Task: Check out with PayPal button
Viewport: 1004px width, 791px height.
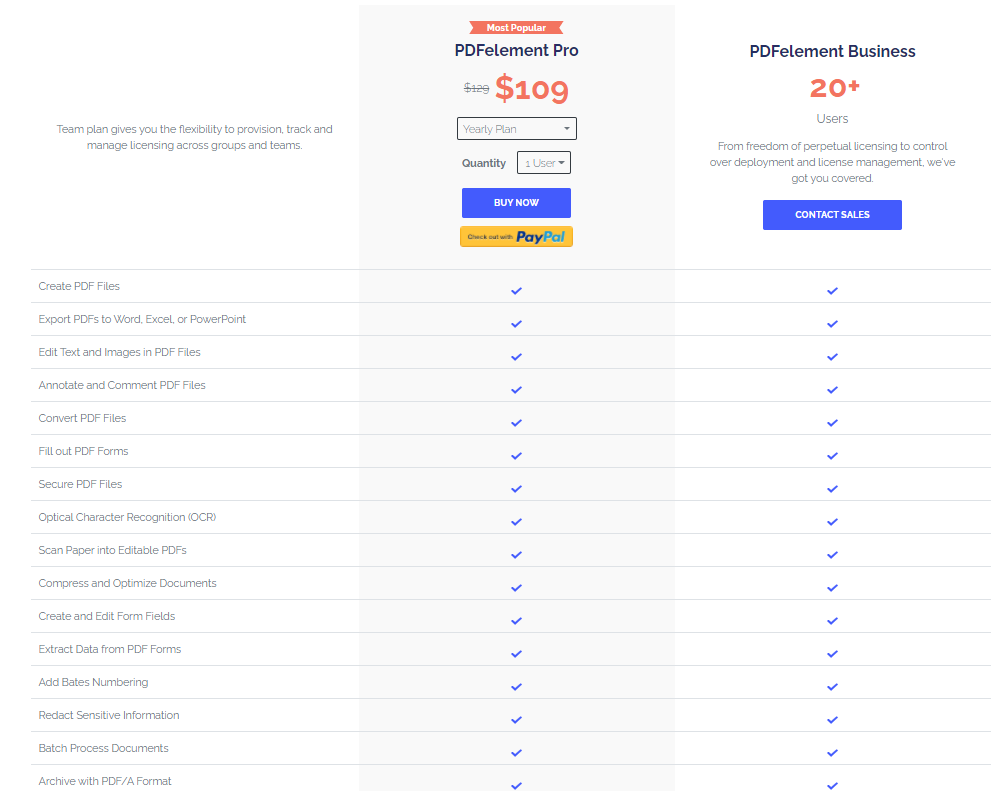Action: click(x=516, y=237)
